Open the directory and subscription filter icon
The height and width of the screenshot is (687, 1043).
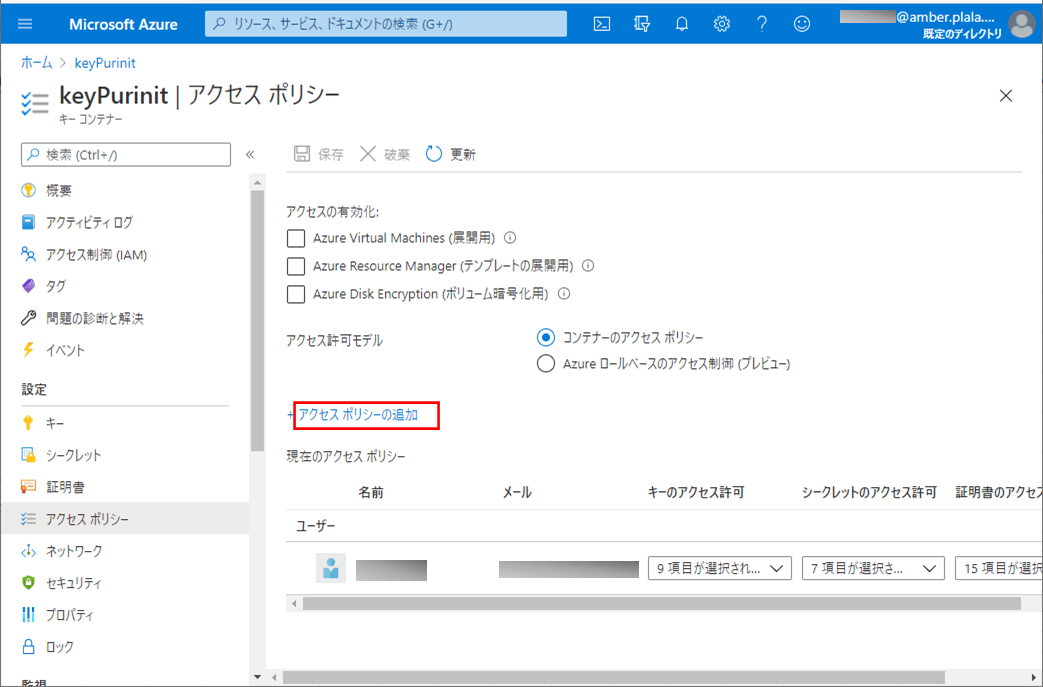click(642, 24)
